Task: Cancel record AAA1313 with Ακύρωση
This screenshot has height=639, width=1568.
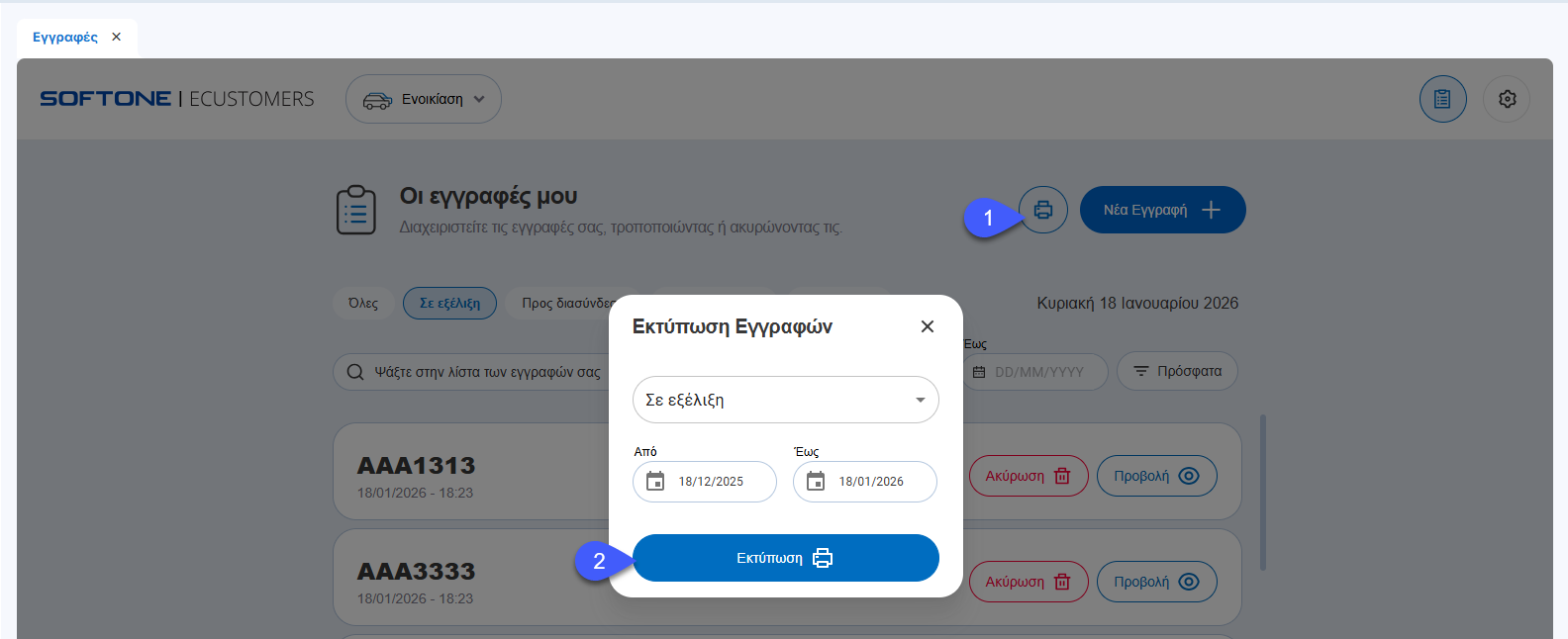Action: coord(1028,476)
